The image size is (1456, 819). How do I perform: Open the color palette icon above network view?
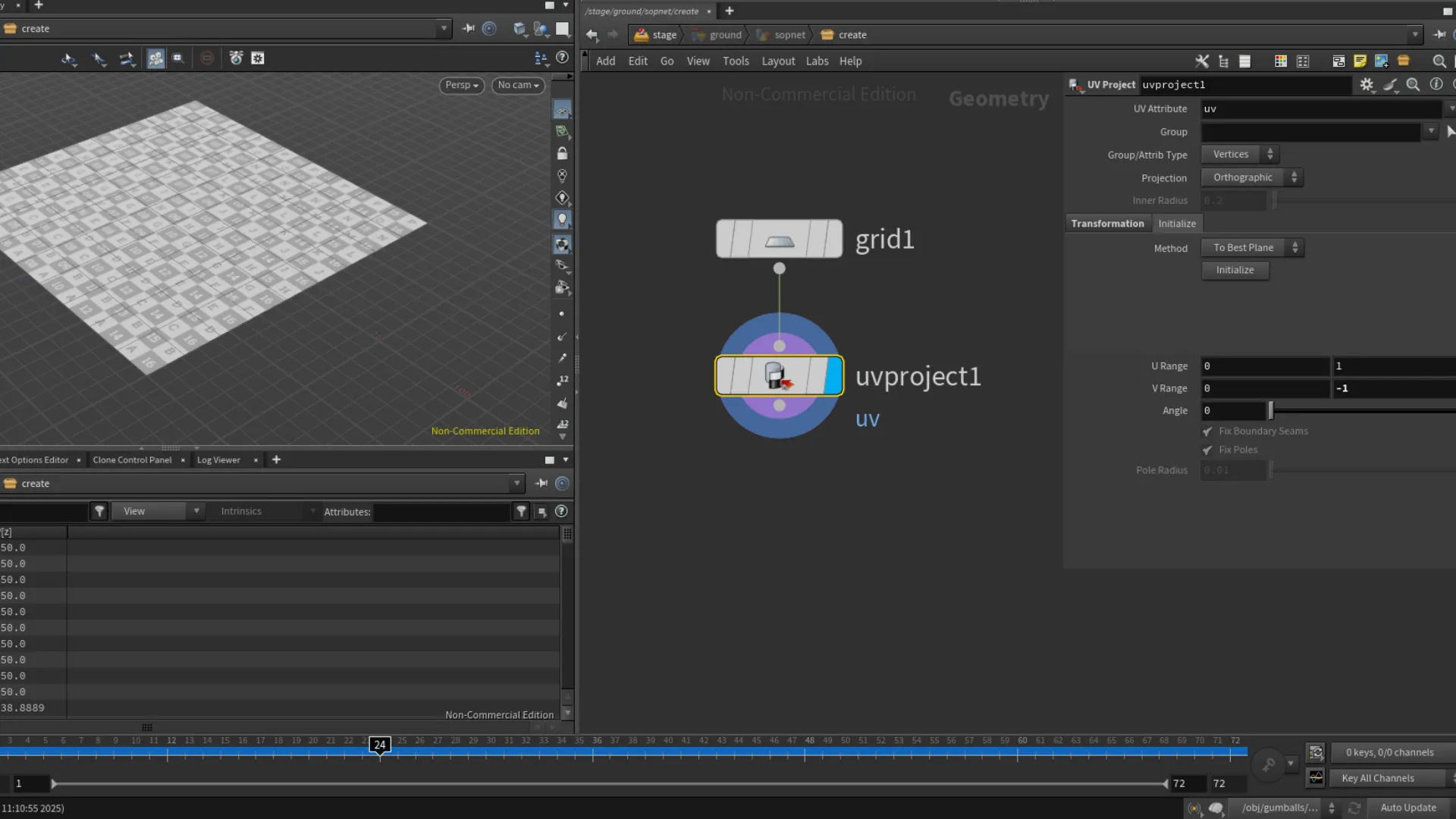click(x=1281, y=61)
